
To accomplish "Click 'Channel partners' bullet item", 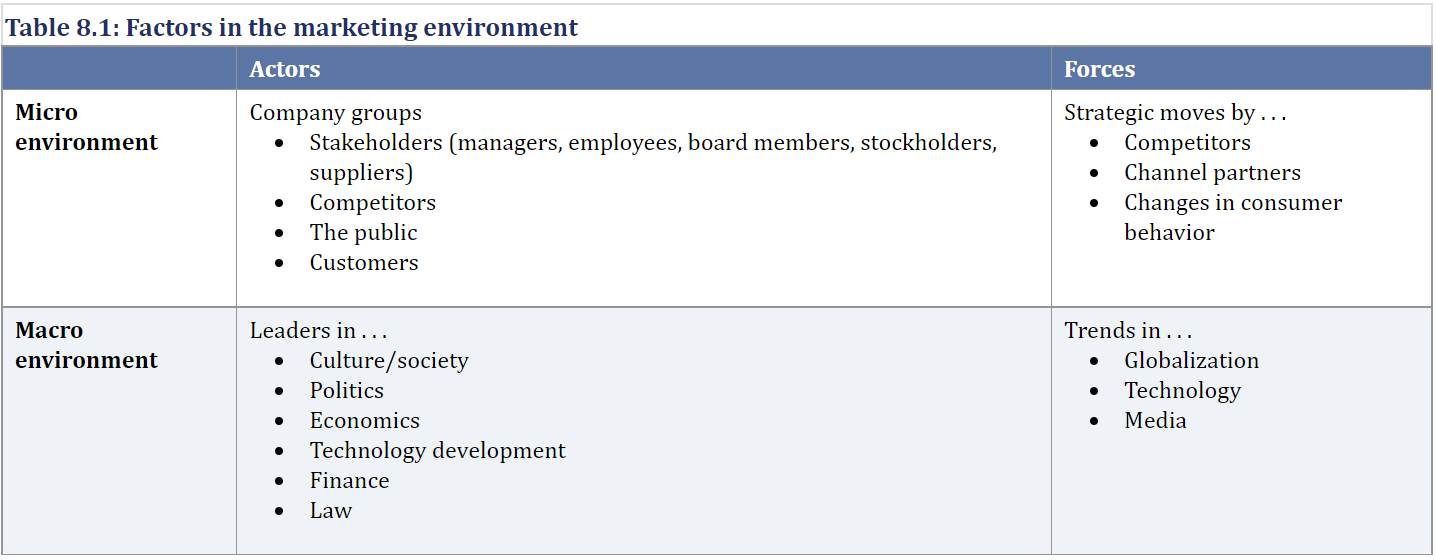I will [x=1212, y=173].
